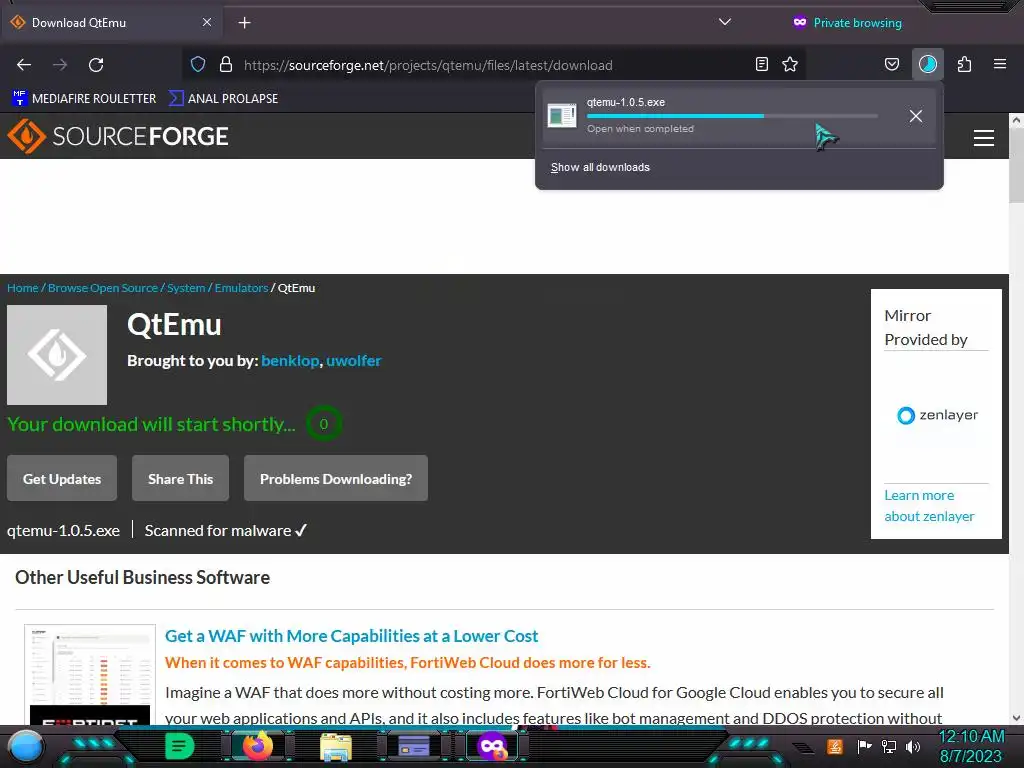Close the Download QtEmu tab
Image resolution: width=1024 pixels, height=768 pixels.
click(206, 22)
